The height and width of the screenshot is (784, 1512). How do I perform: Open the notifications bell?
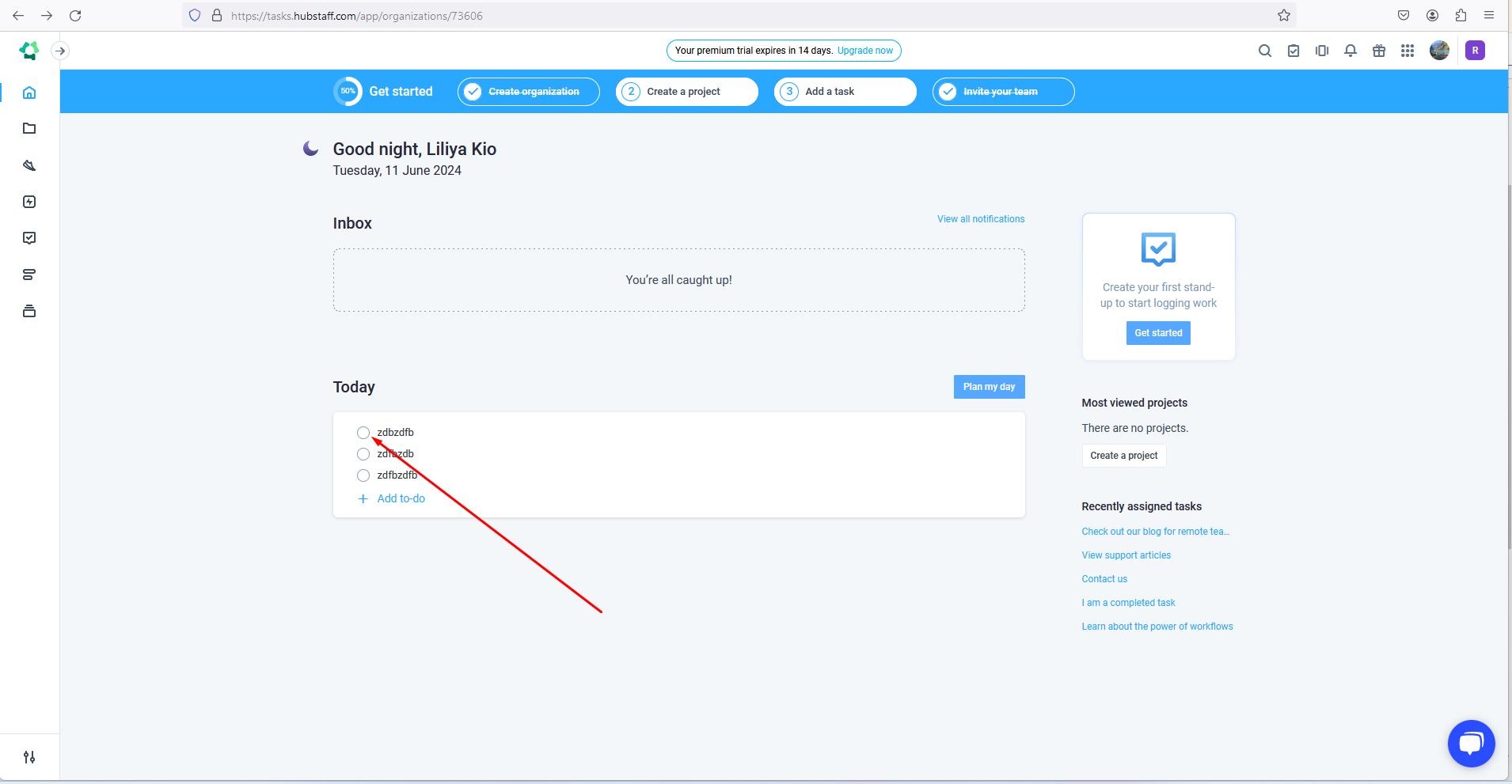[1351, 51]
